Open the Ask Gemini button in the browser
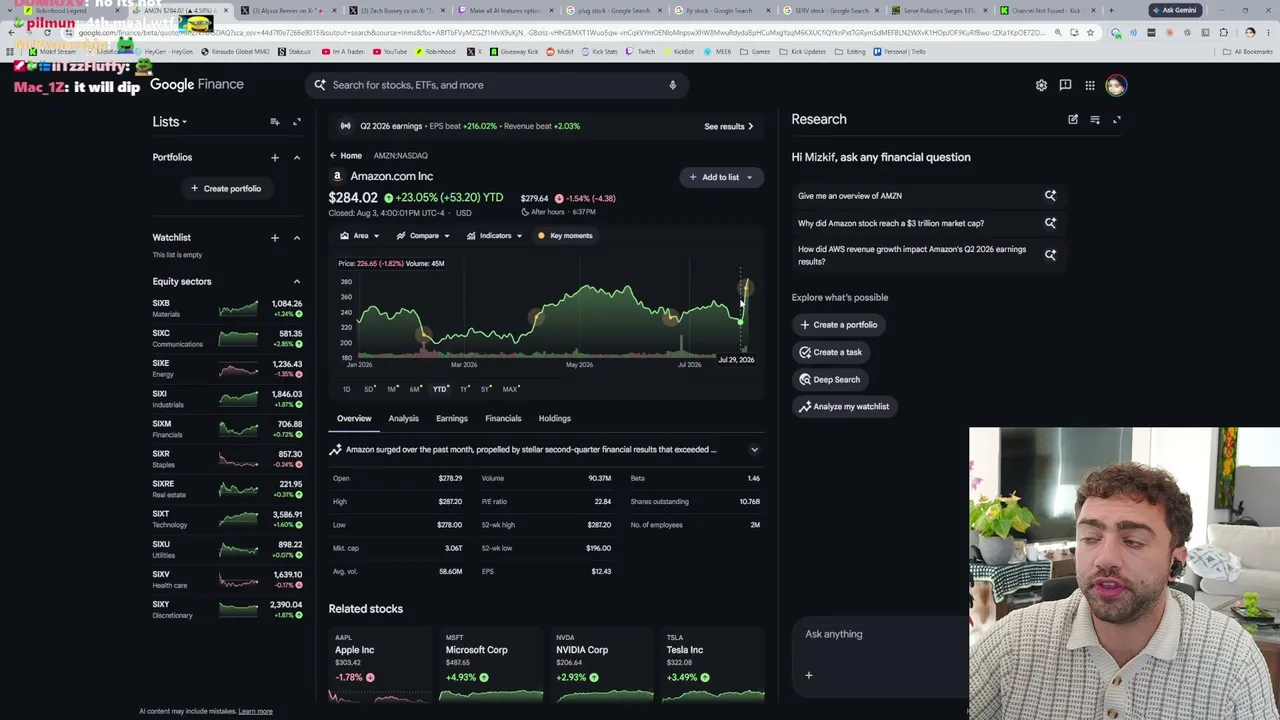The image size is (1280, 720). [x=1173, y=10]
